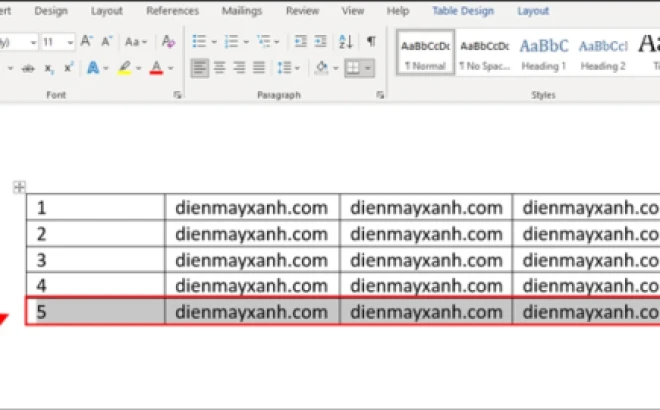660x410 pixels.
Task: Decrease the paragraph indent
Action: click(301, 42)
